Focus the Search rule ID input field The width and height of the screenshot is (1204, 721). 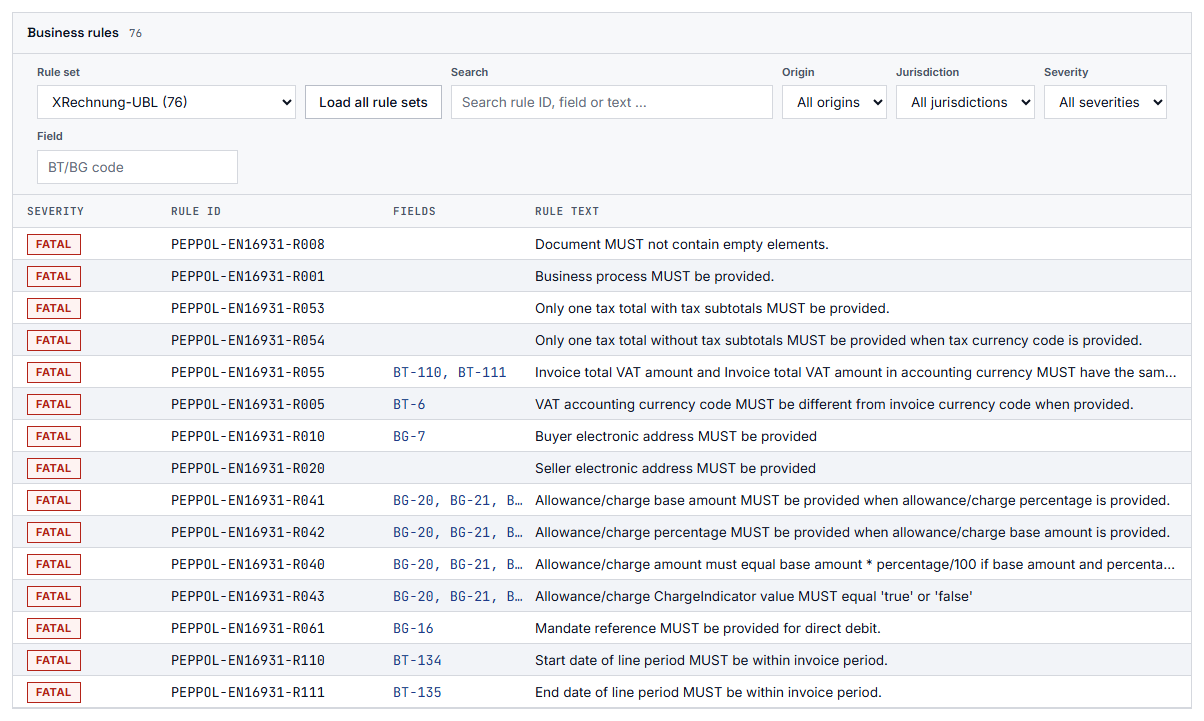(x=612, y=102)
